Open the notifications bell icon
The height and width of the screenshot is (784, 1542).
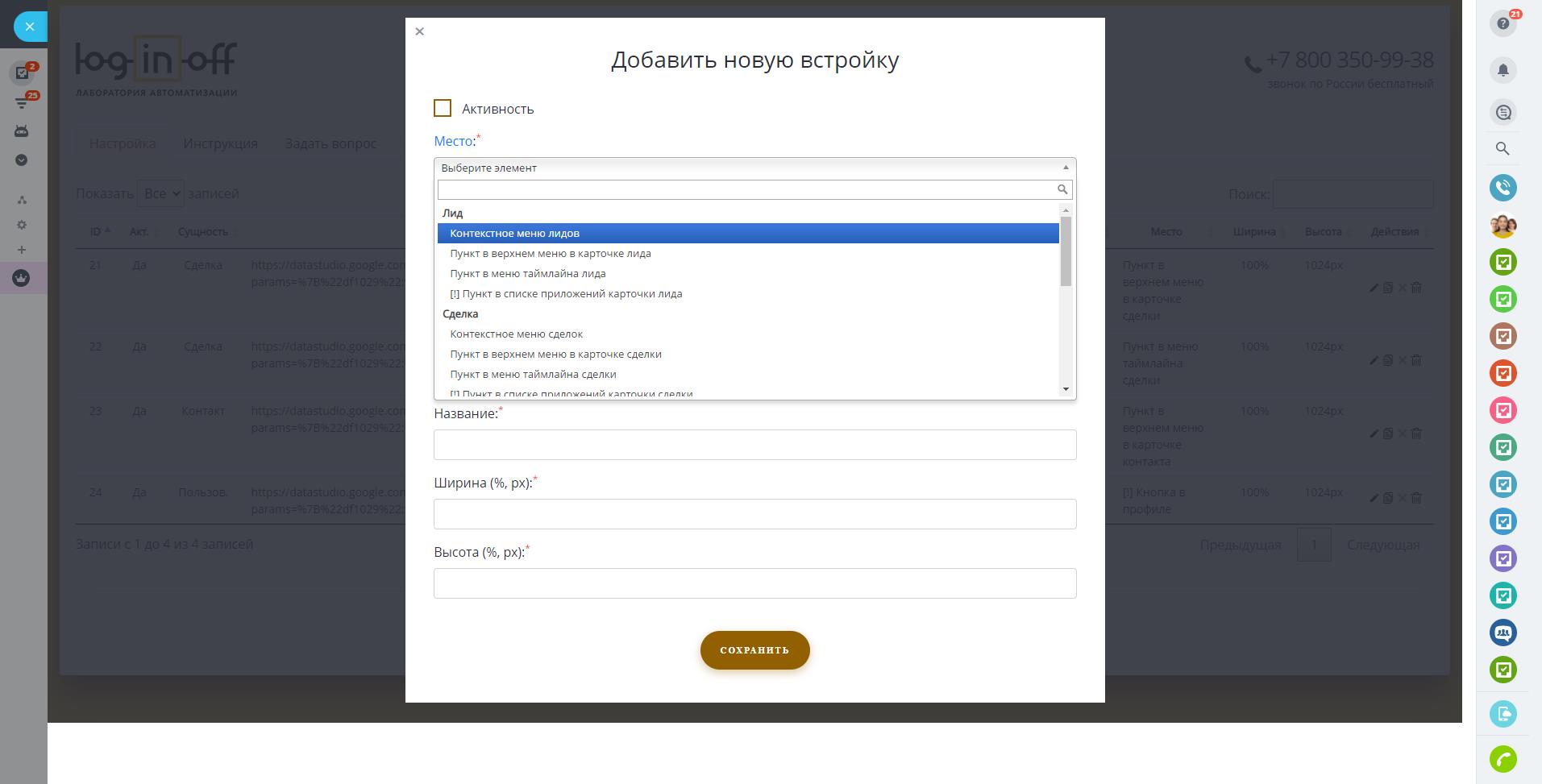1503,70
